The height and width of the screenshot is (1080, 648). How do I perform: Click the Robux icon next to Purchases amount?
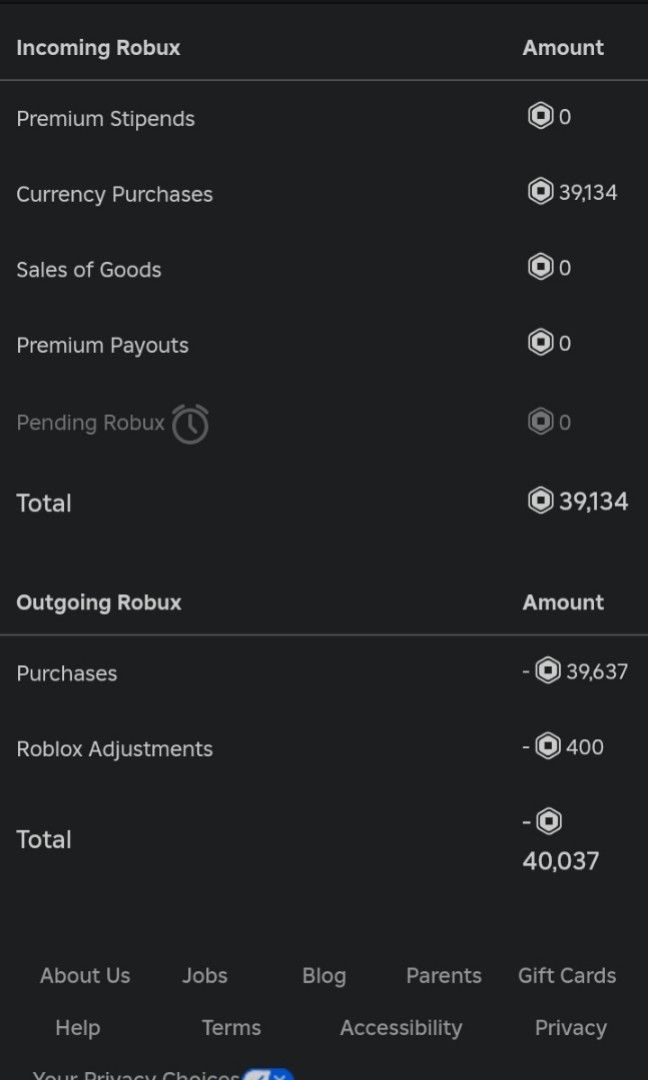tap(548, 671)
